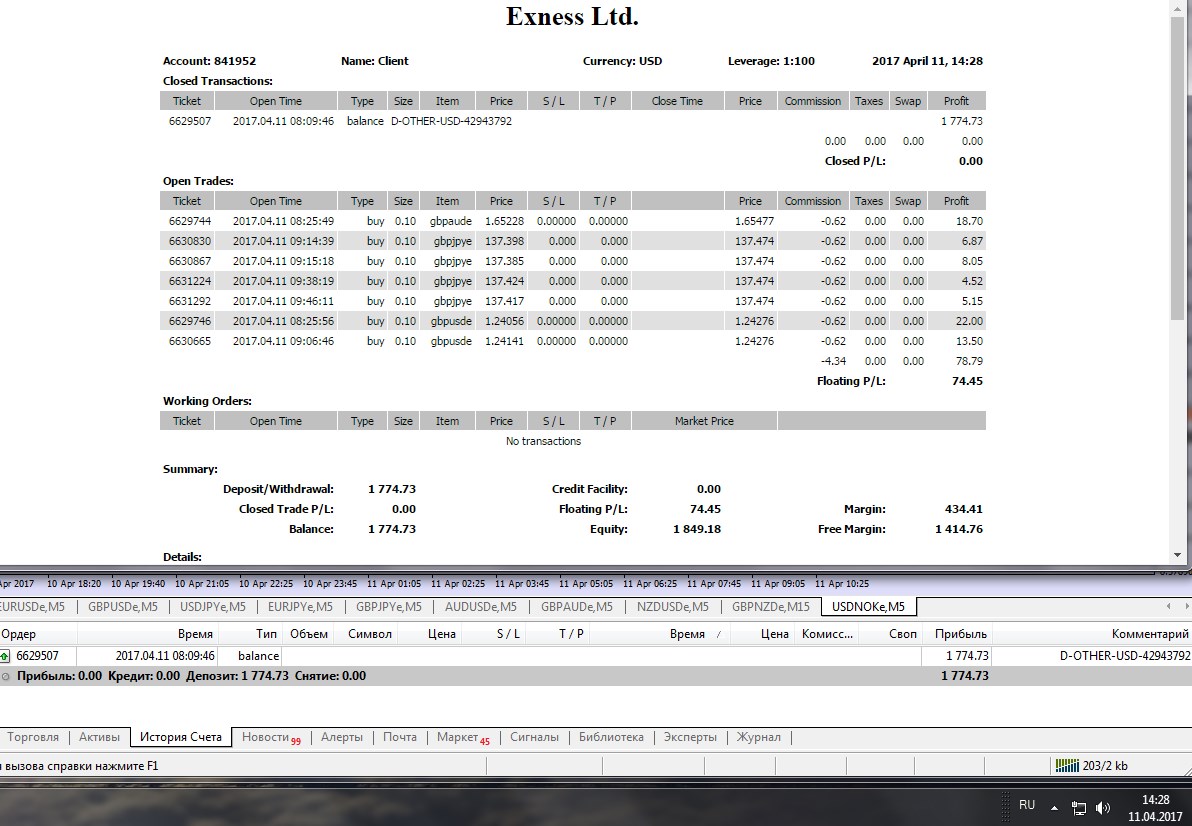Screen dimensions: 1192x826
Task: Open the Алерты tab
Action: click(341, 737)
